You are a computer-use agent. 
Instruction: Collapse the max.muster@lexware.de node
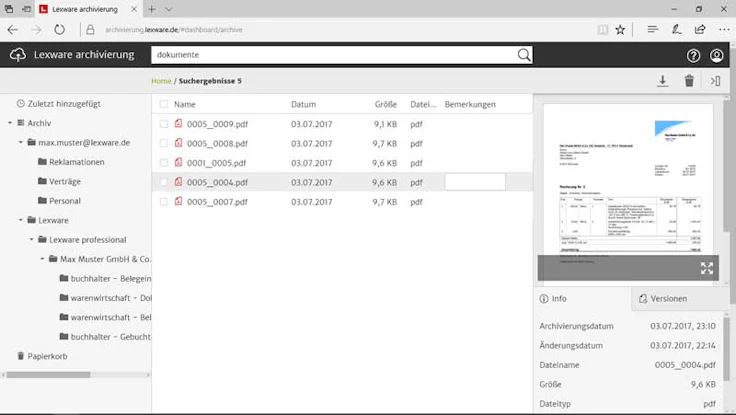(x=20, y=142)
